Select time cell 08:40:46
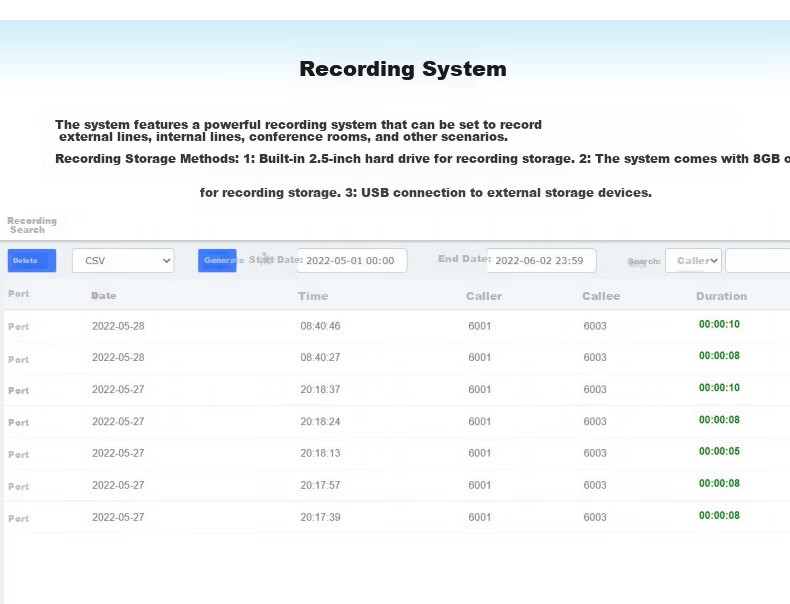This screenshot has height=604, width=790. 320,326
